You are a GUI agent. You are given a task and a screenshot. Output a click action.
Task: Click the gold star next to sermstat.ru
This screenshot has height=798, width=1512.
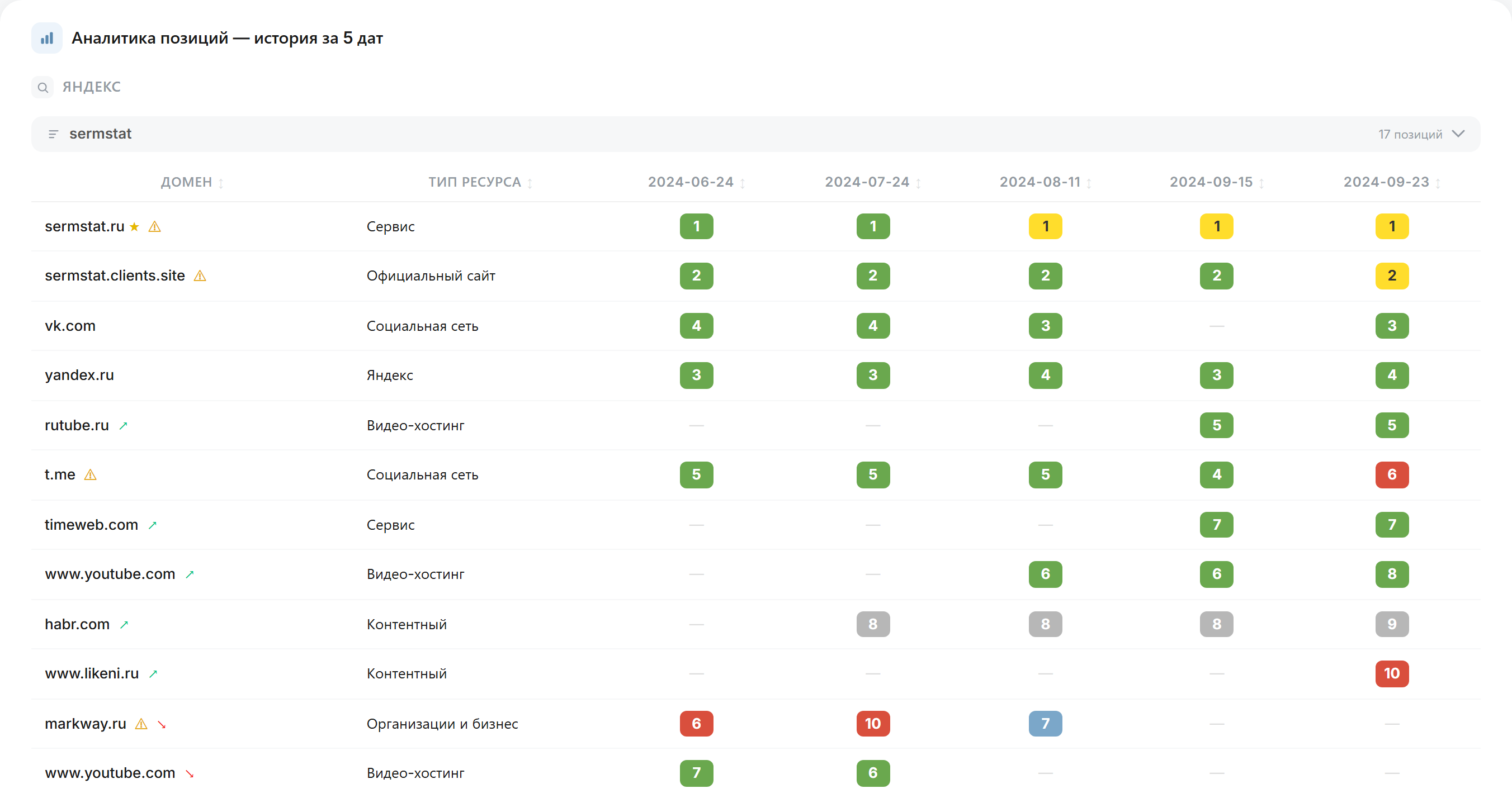tap(134, 226)
